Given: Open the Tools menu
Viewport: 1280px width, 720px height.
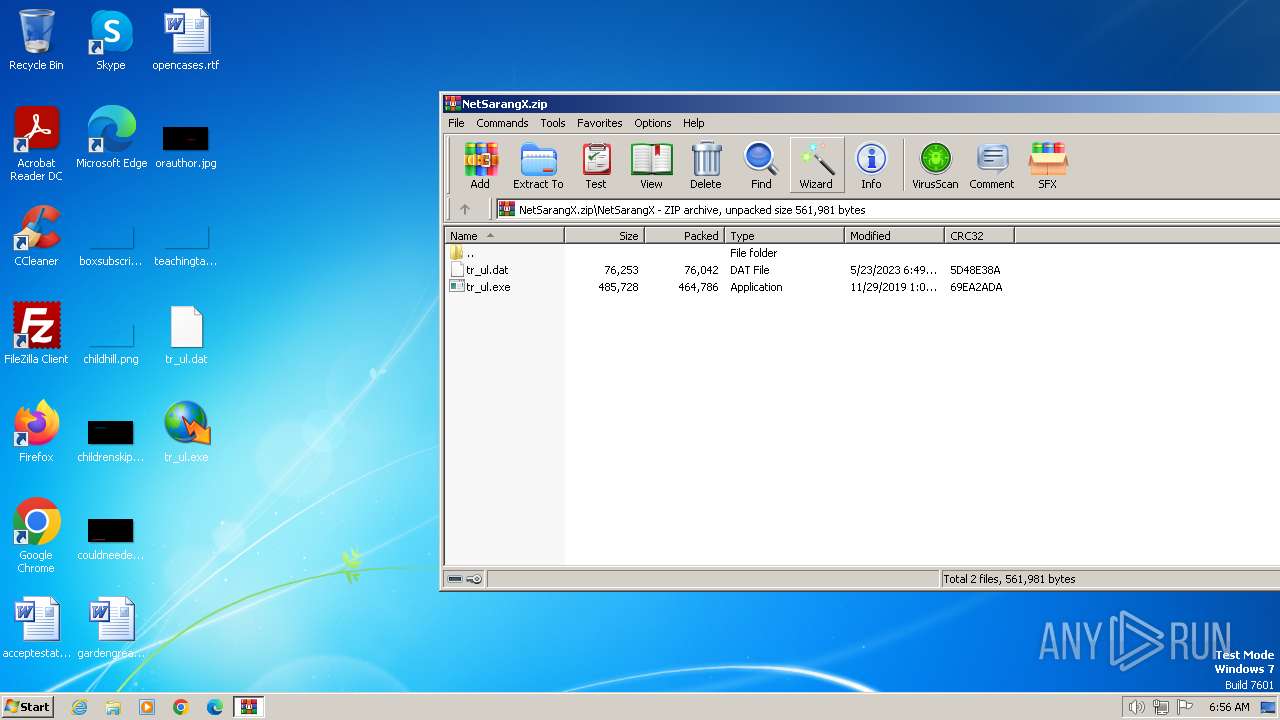Looking at the screenshot, I should click(x=553, y=123).
